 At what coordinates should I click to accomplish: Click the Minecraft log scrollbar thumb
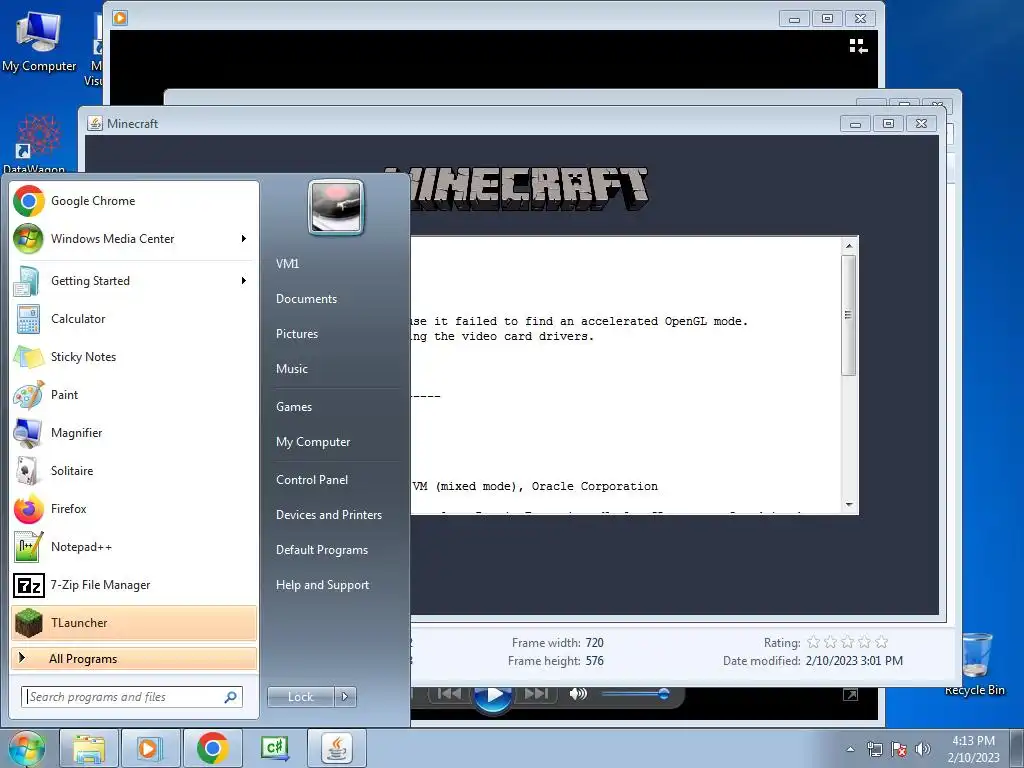coord(848,315)
